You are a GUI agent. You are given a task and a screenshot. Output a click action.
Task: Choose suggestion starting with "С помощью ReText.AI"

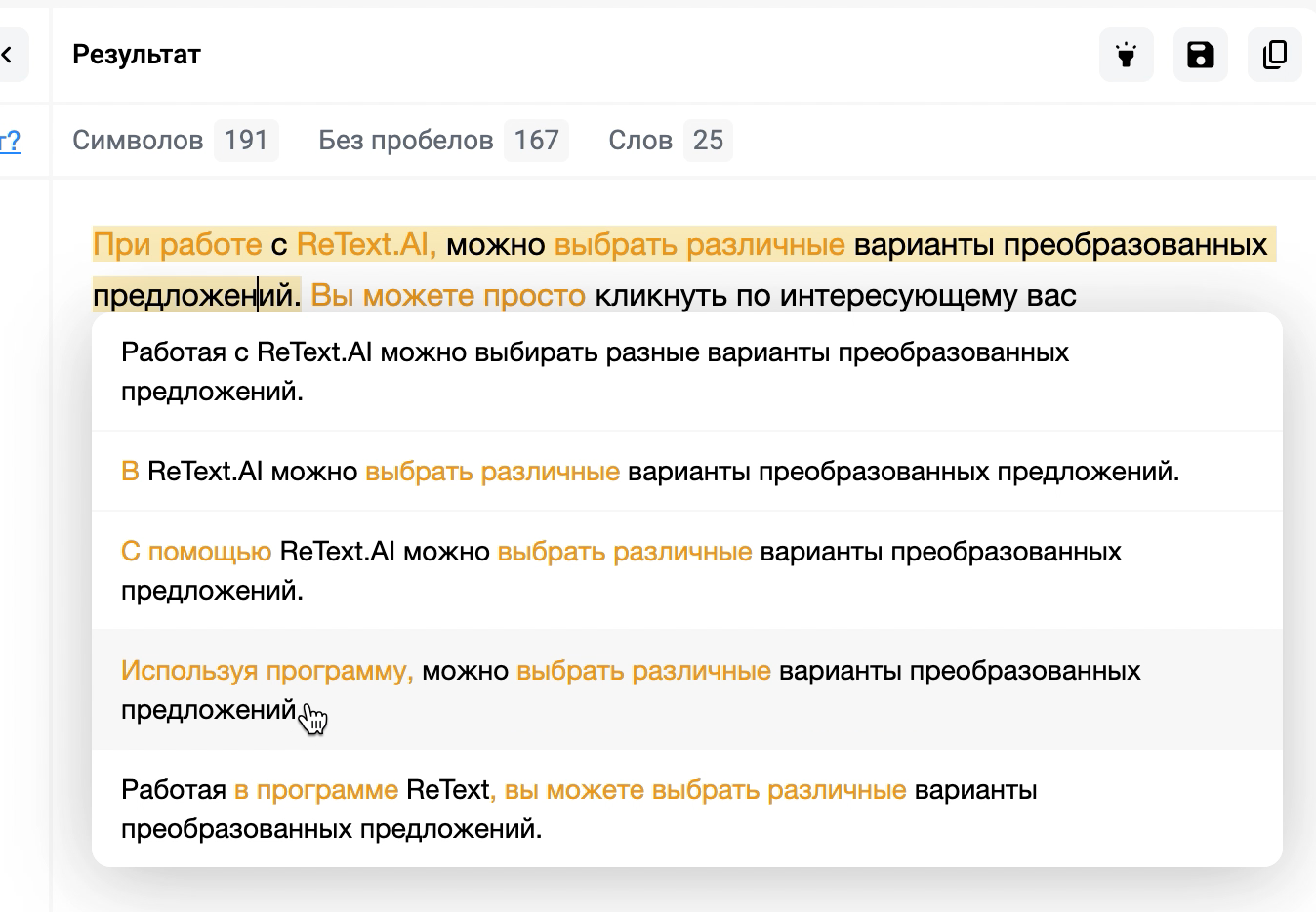click(687, 571)
